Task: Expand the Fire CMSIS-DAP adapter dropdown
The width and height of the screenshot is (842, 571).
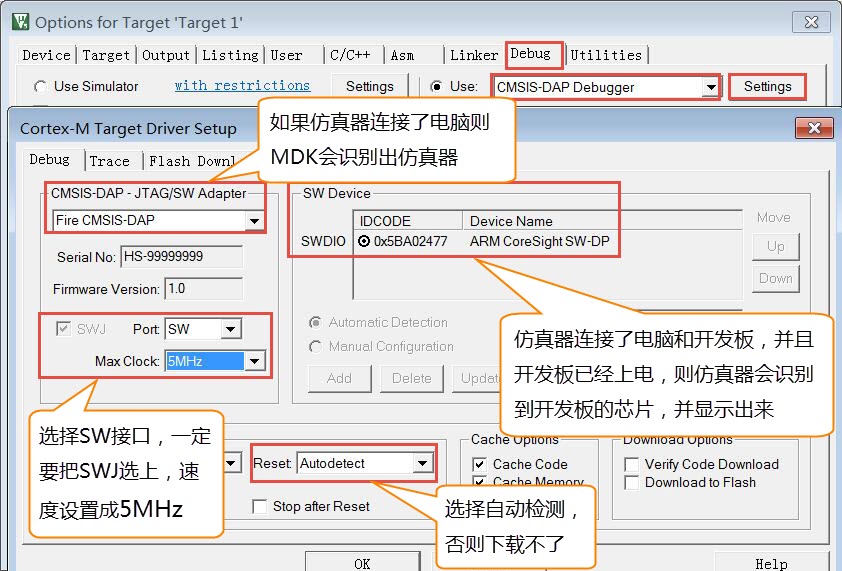Action: pyautogui.click(x=254, y=220)
